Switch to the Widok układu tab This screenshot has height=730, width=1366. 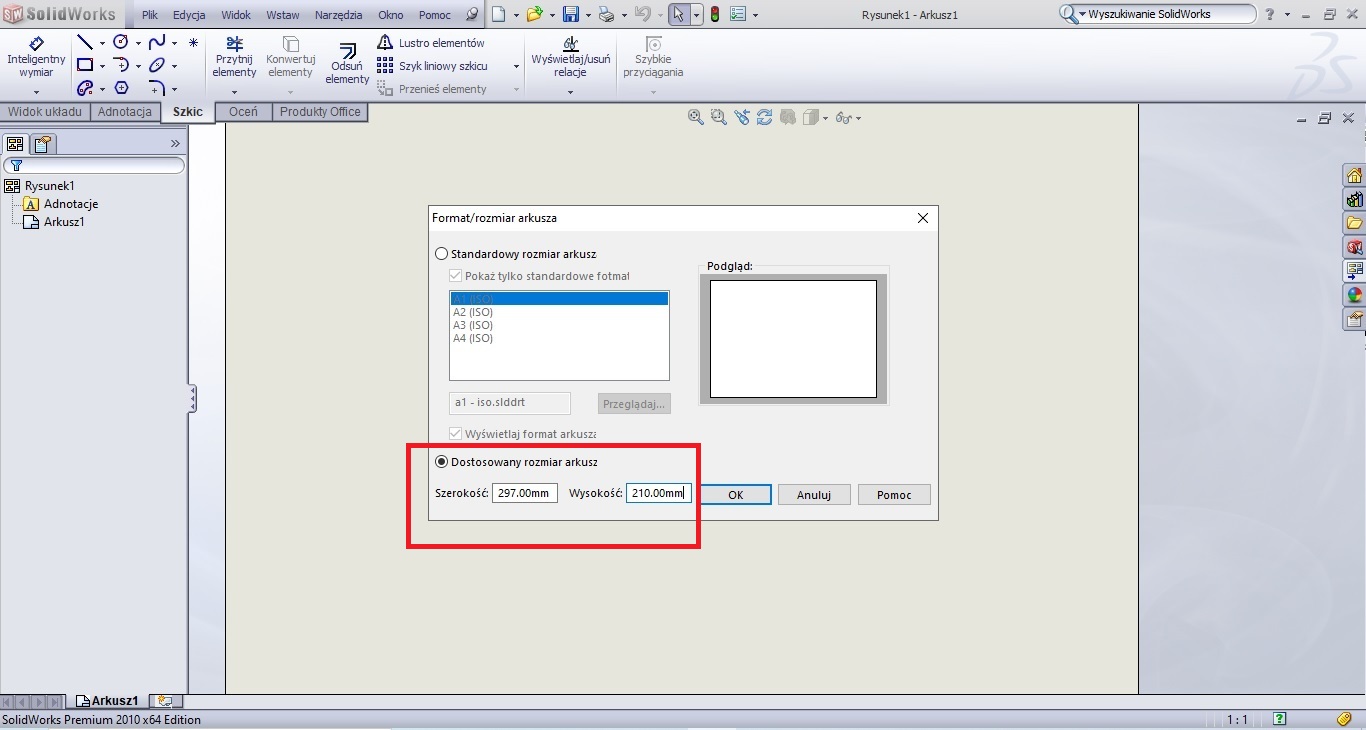coord(45,112)
